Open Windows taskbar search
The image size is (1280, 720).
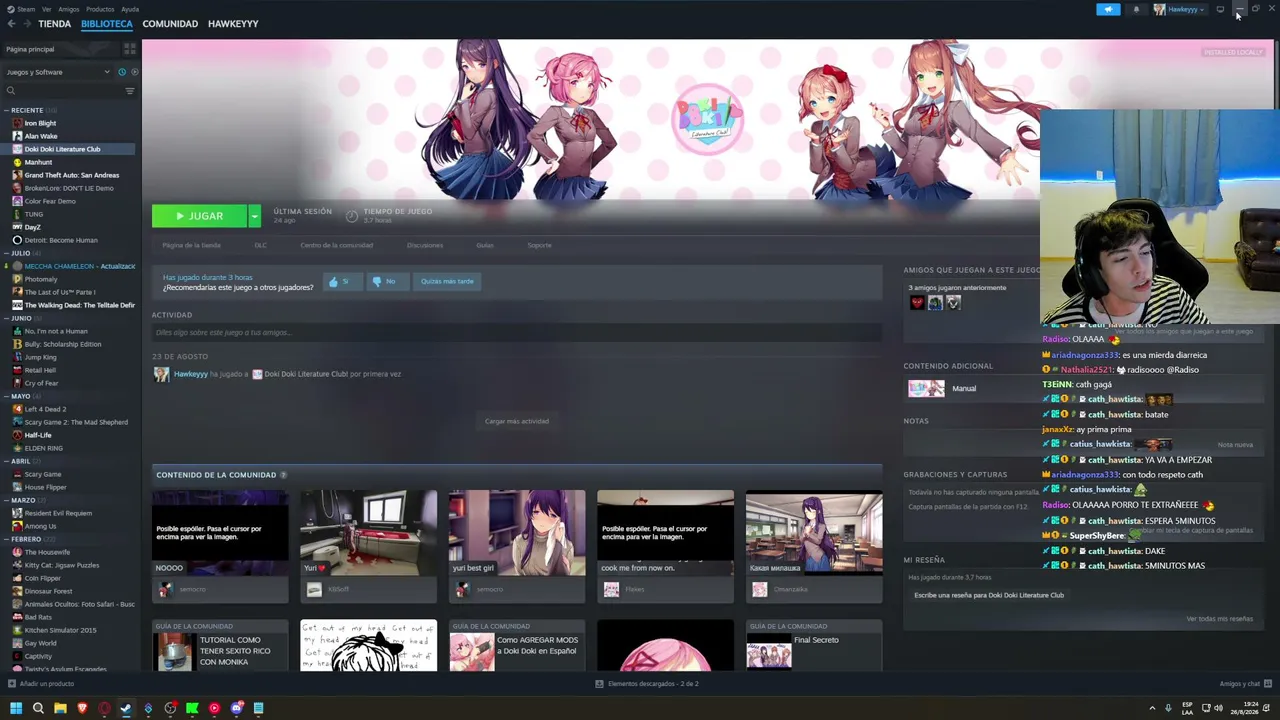[x=38, y=708]
